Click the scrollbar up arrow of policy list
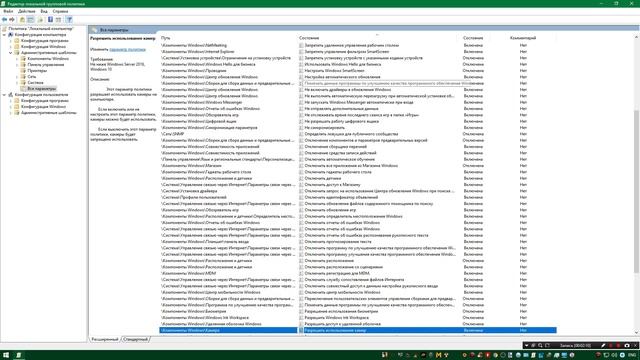The height and width of the screenshot is (360, 640). pos(636,38)
